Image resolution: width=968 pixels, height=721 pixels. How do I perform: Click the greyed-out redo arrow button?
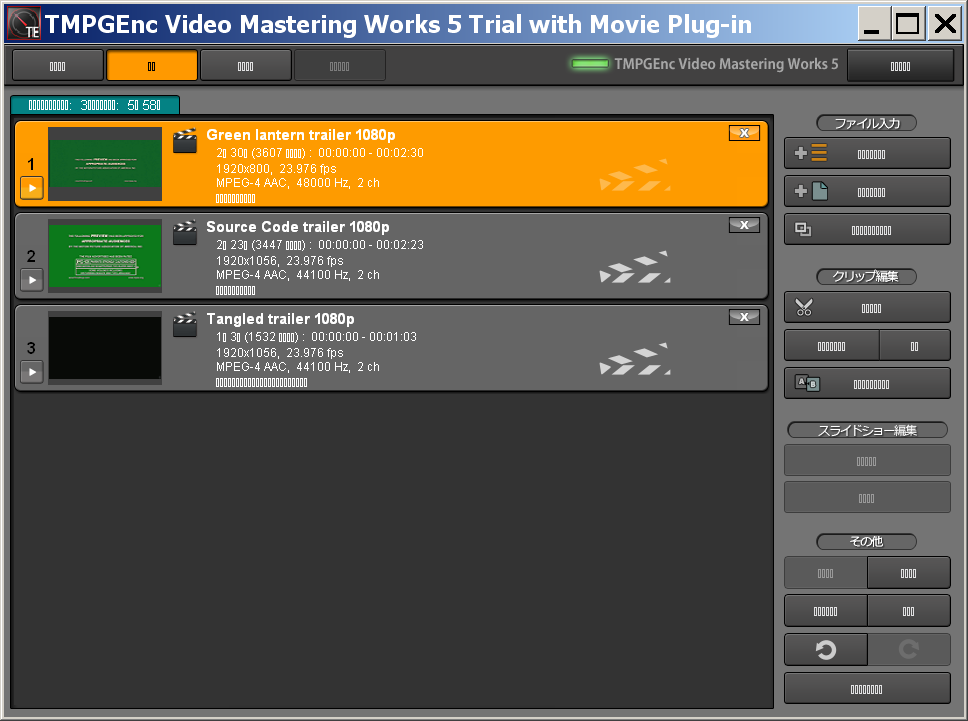(x=909, y=649)
